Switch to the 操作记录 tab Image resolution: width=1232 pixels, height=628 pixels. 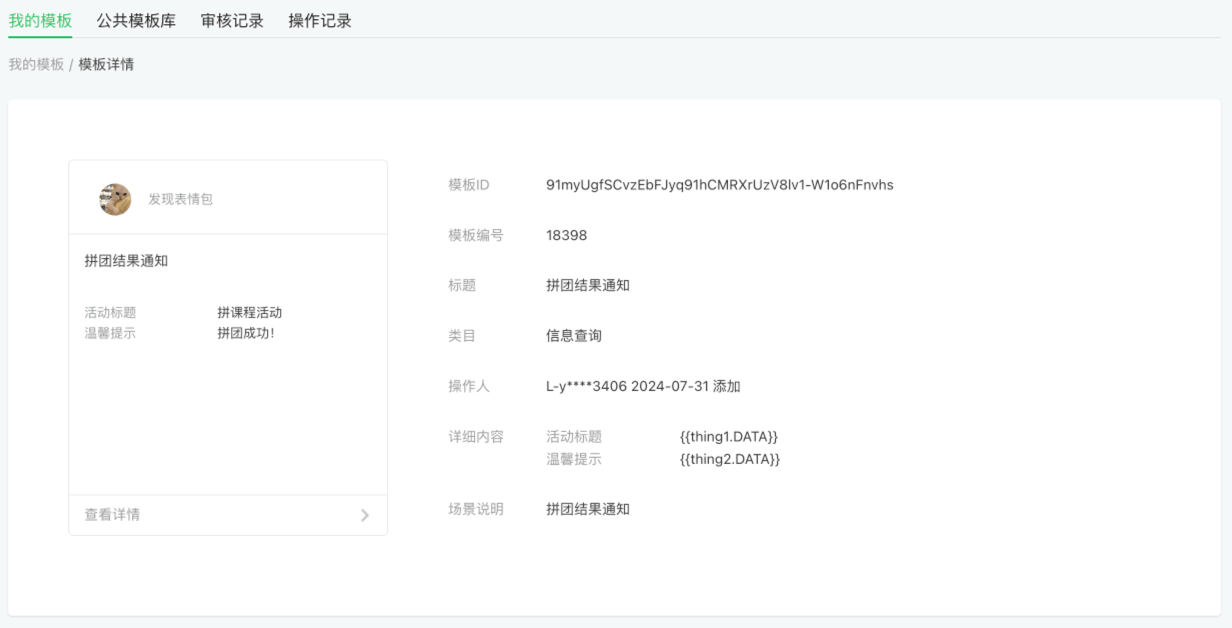point(318,19)
